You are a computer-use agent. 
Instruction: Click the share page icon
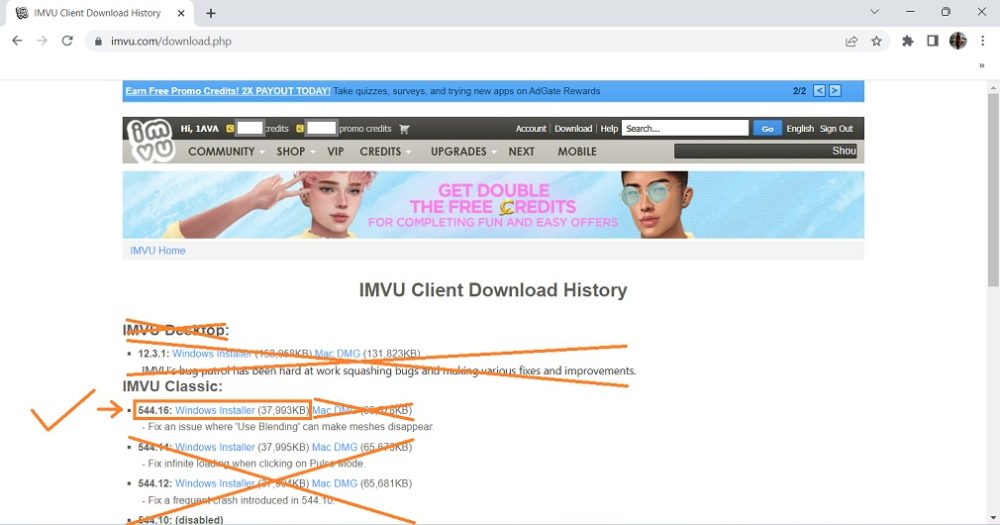(851, 41)
